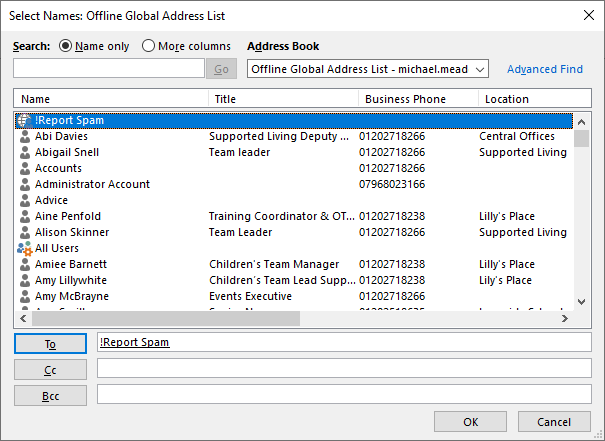Click the person icon beside Alison Skinner
605x441 pixels.
[x=25, y=232]
